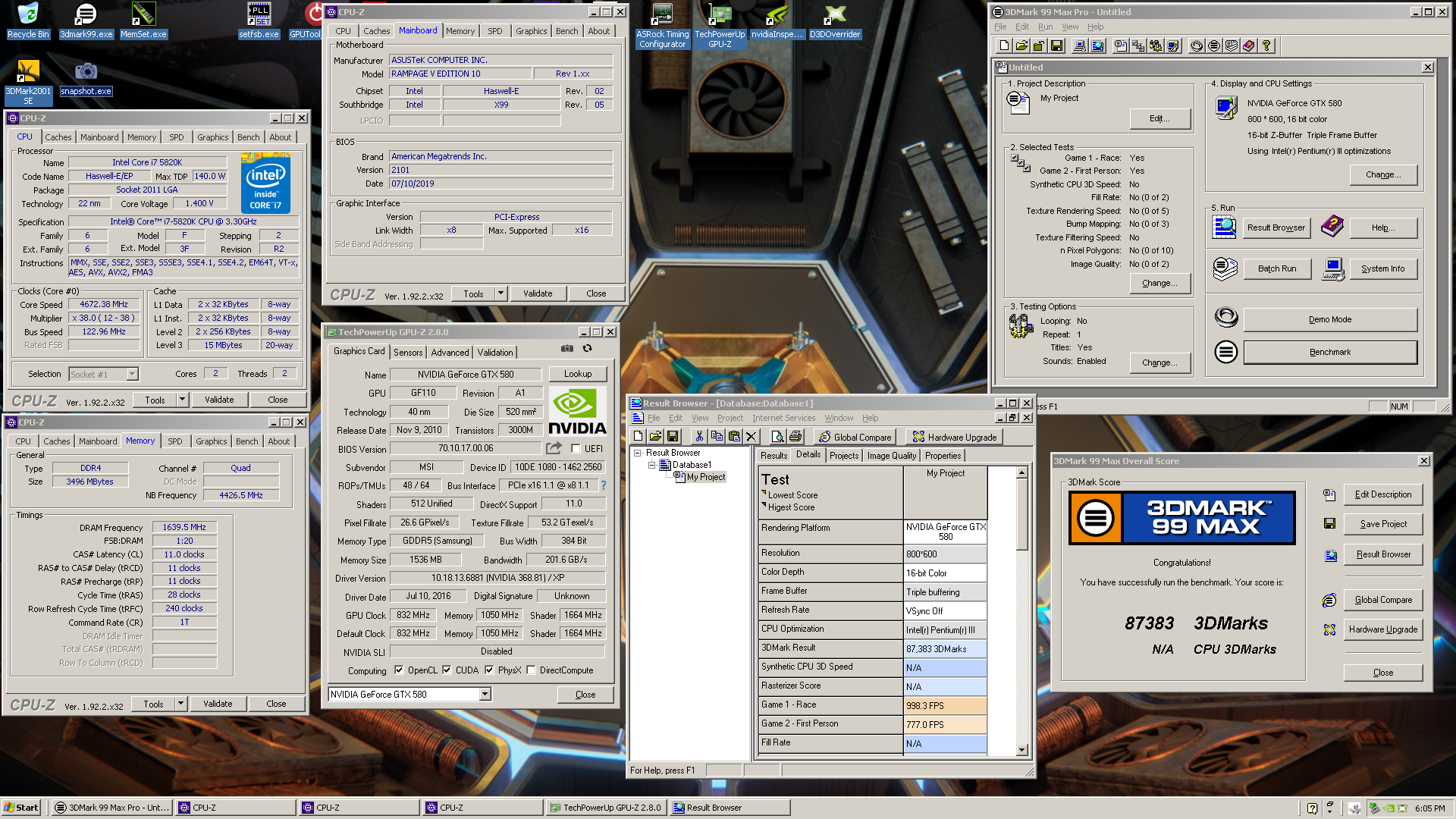Image resolution: width=1456 pixels, height=819 pixels.
Task: Click Paste icon in Result Browser toolbar
Action: coord(734,437)
